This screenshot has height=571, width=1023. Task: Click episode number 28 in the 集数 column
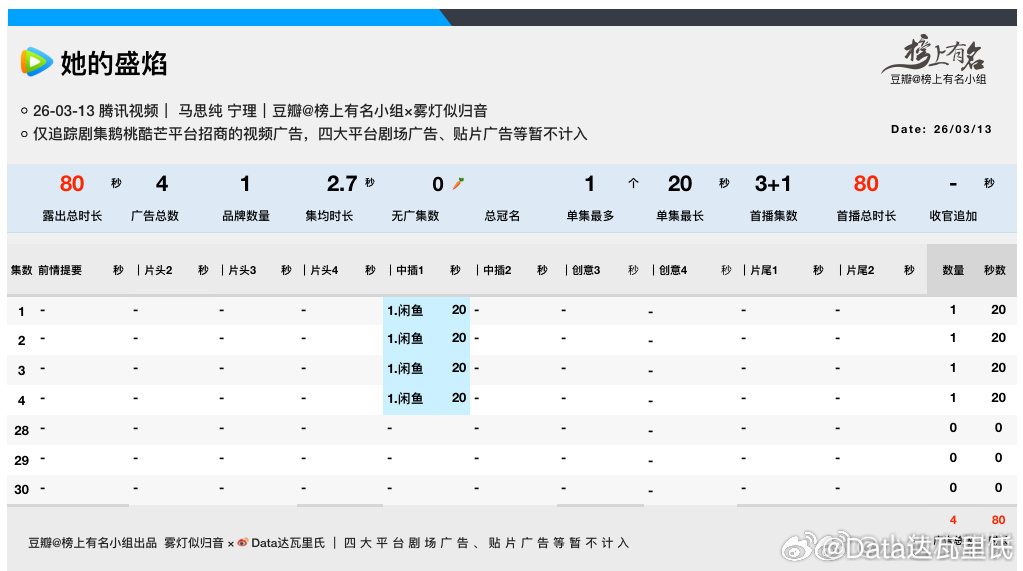click(22, 430)
